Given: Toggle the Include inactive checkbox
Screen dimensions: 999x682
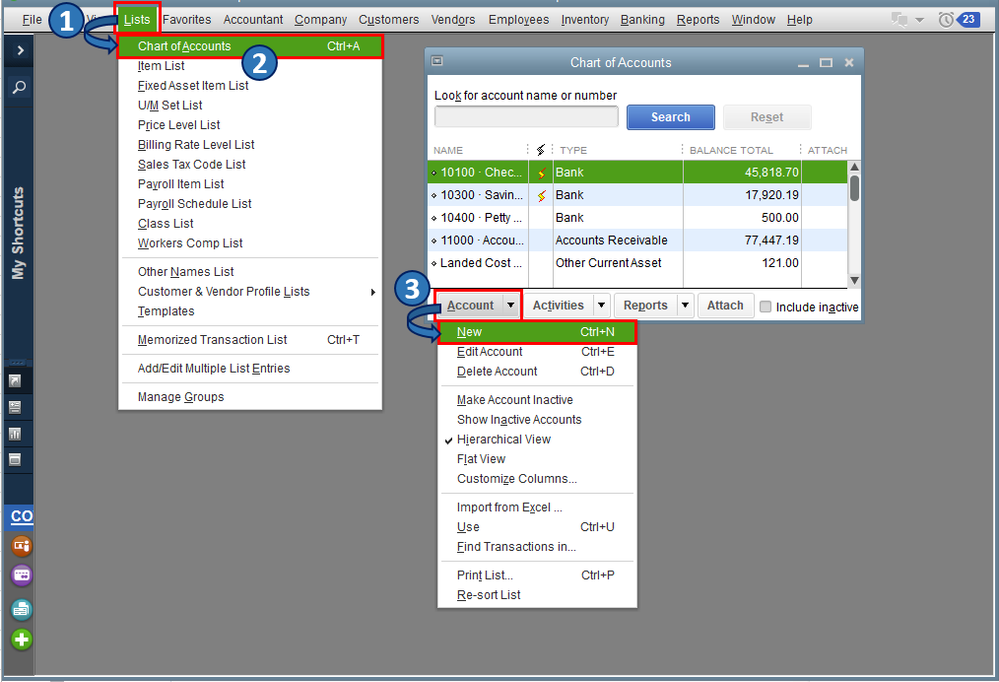Looking at the screenshot, I should coord(765,307).
